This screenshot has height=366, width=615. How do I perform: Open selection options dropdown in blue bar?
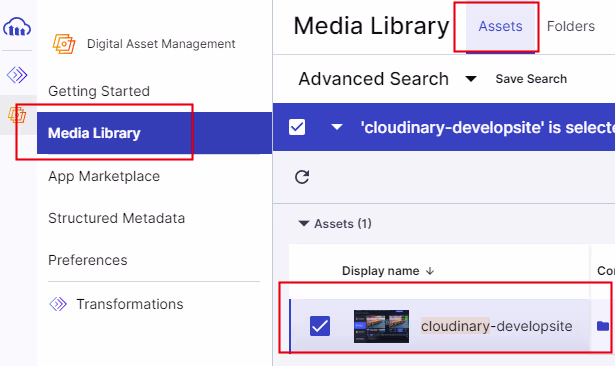(337, 127)
